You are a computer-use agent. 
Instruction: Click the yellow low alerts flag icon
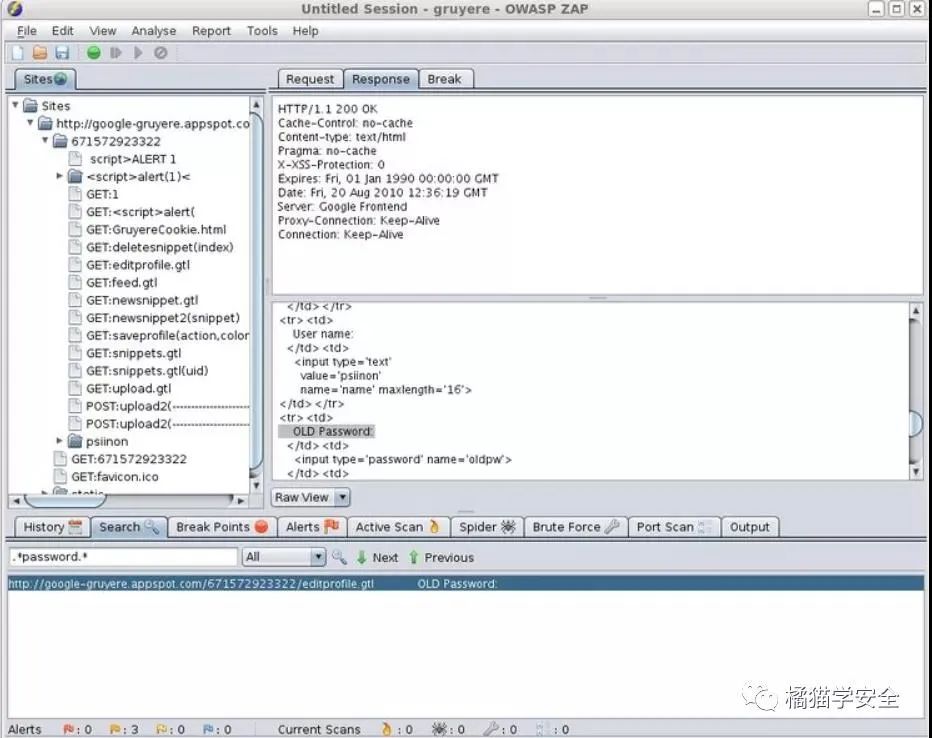click(x=161, y=729)
